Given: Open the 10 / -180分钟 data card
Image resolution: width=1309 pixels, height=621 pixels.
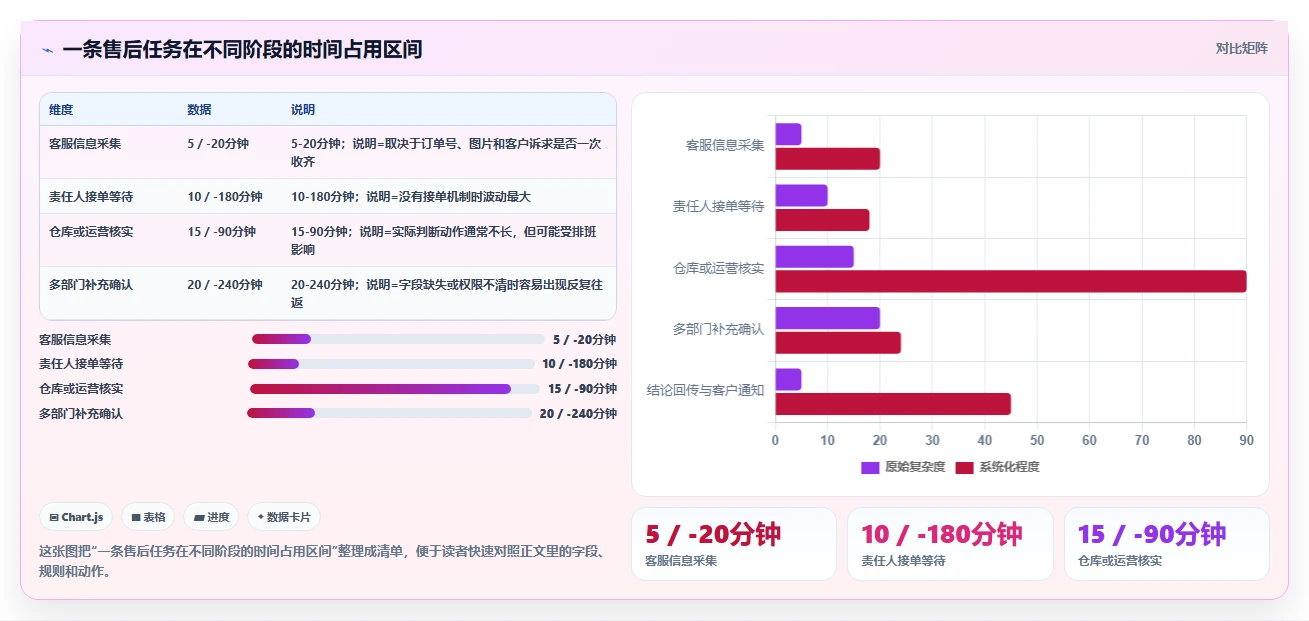Looking at the screenshot, I should point(950,544).
